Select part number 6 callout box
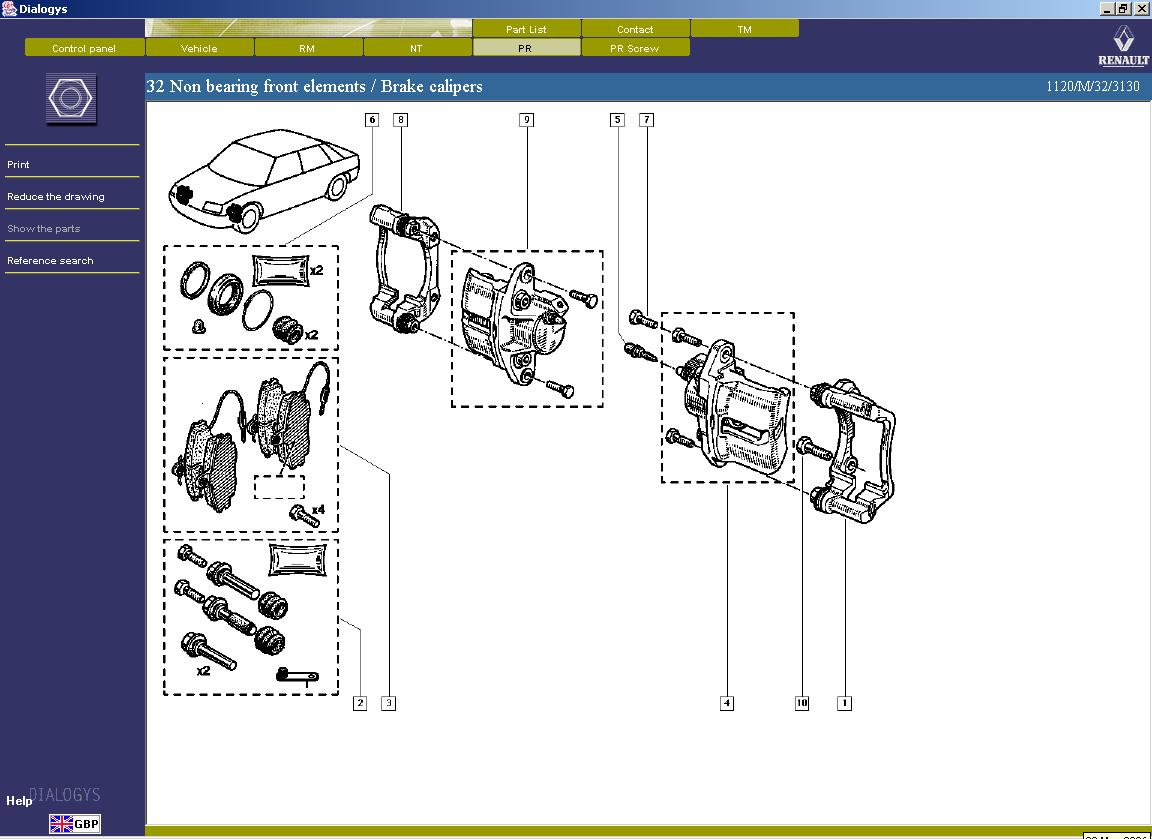 tap(372, 120)
